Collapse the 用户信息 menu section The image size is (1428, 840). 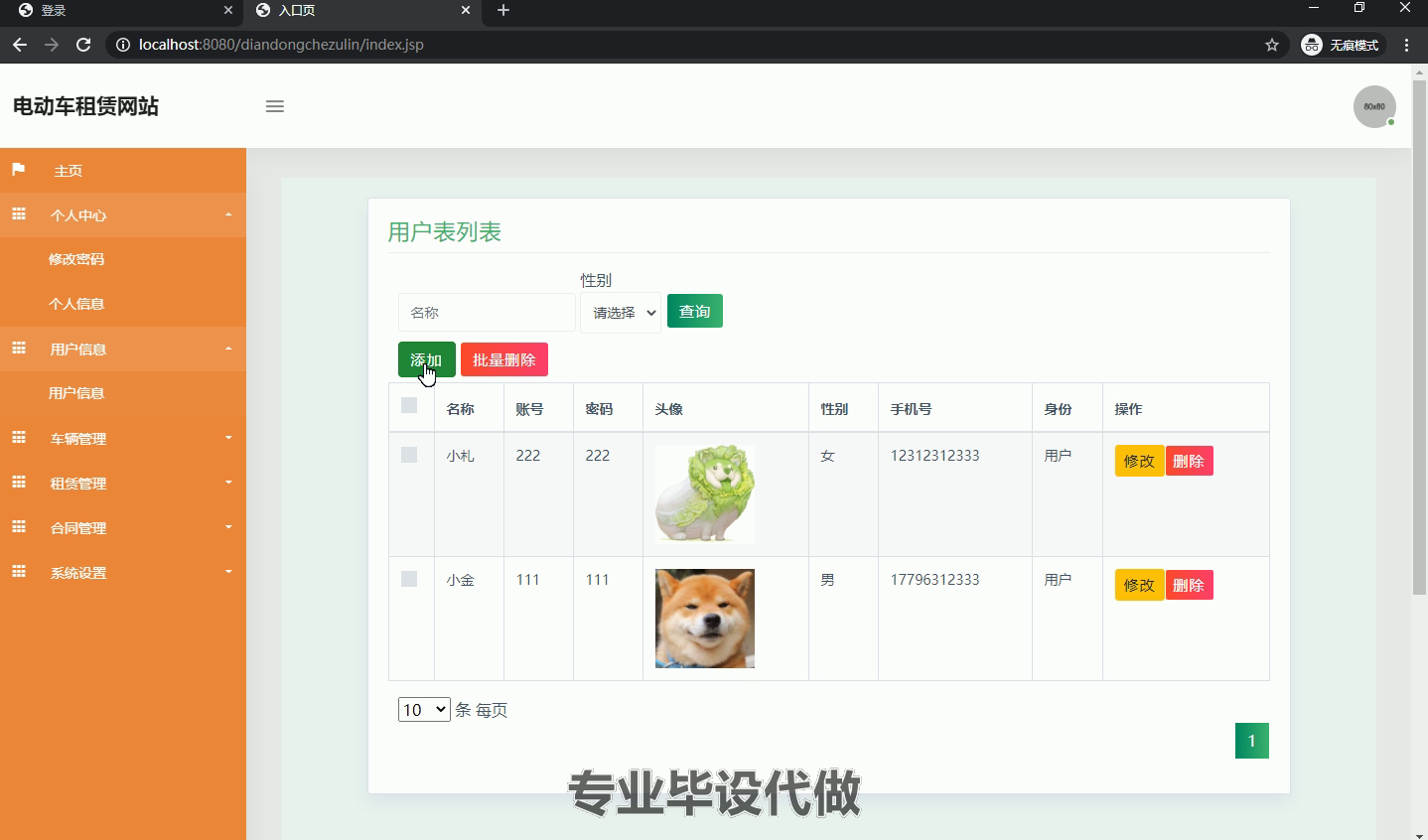[123, 349]
